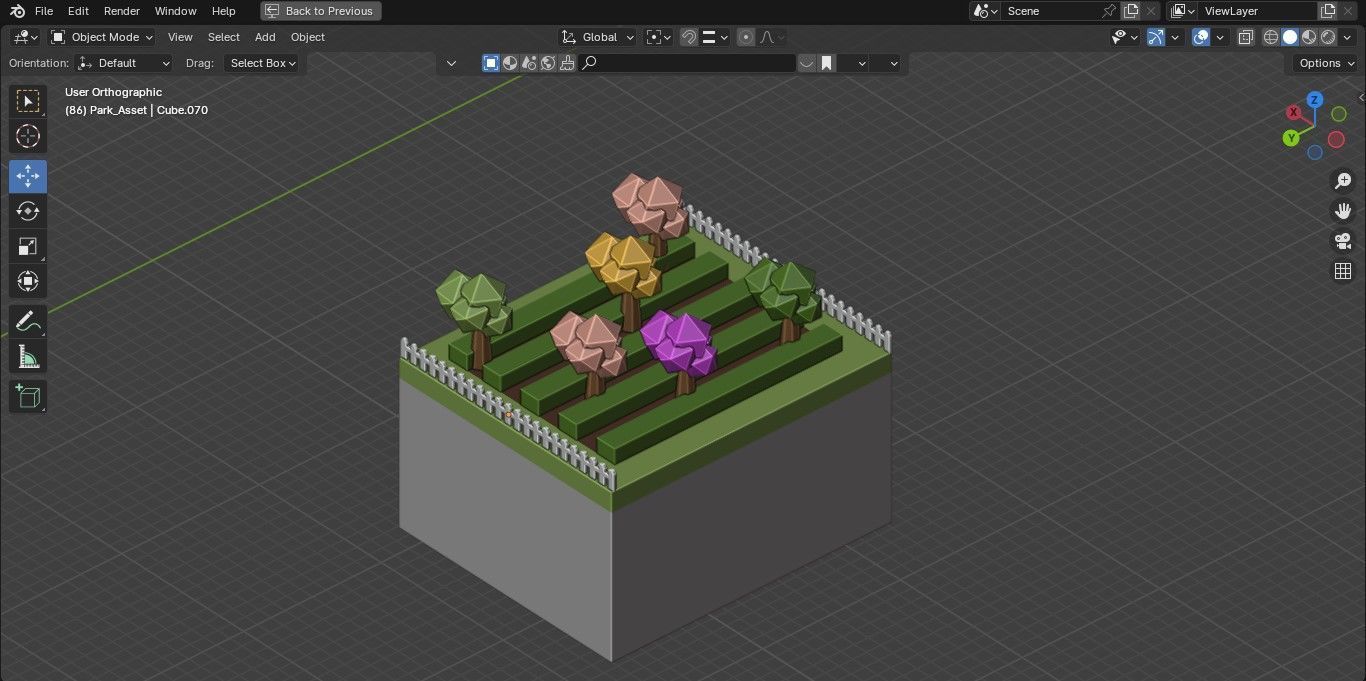Screen dimensions: 1366x681
Task: Toggle proportional editing
Action: pos(746,37)
